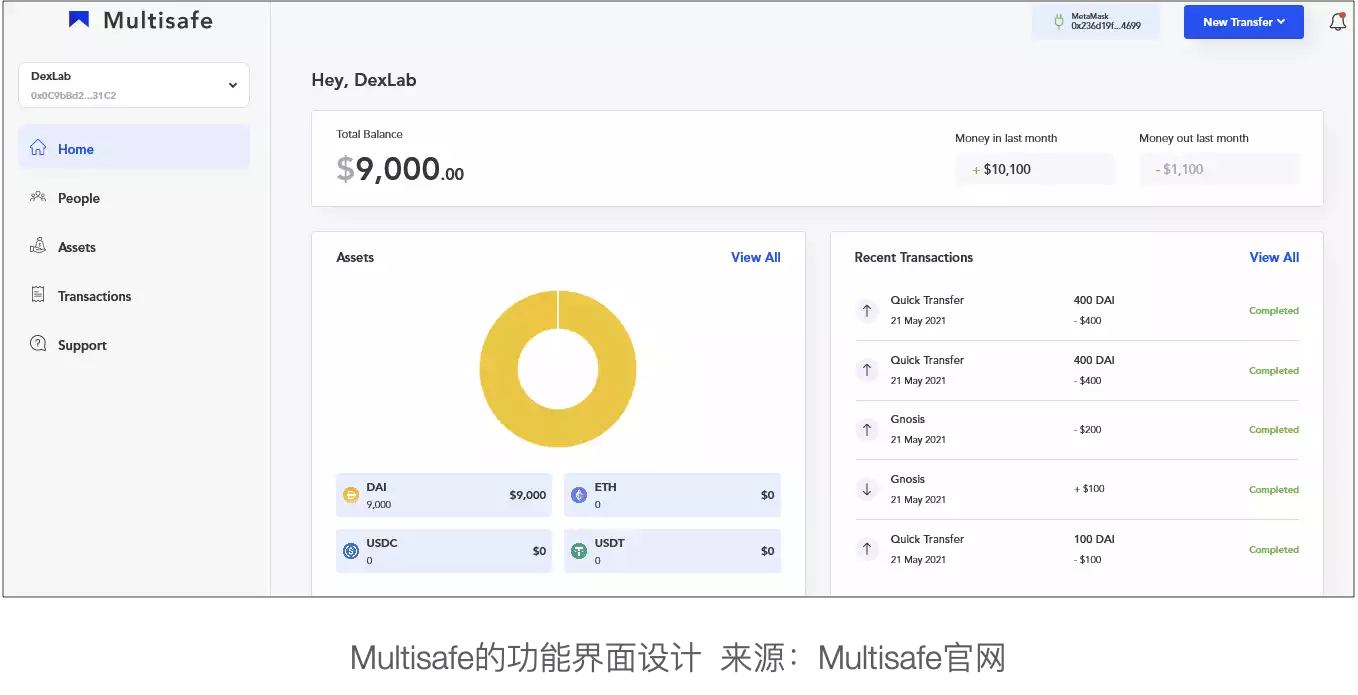
Task: Click the yellow donut chart
Action: (x=558, y=369)
